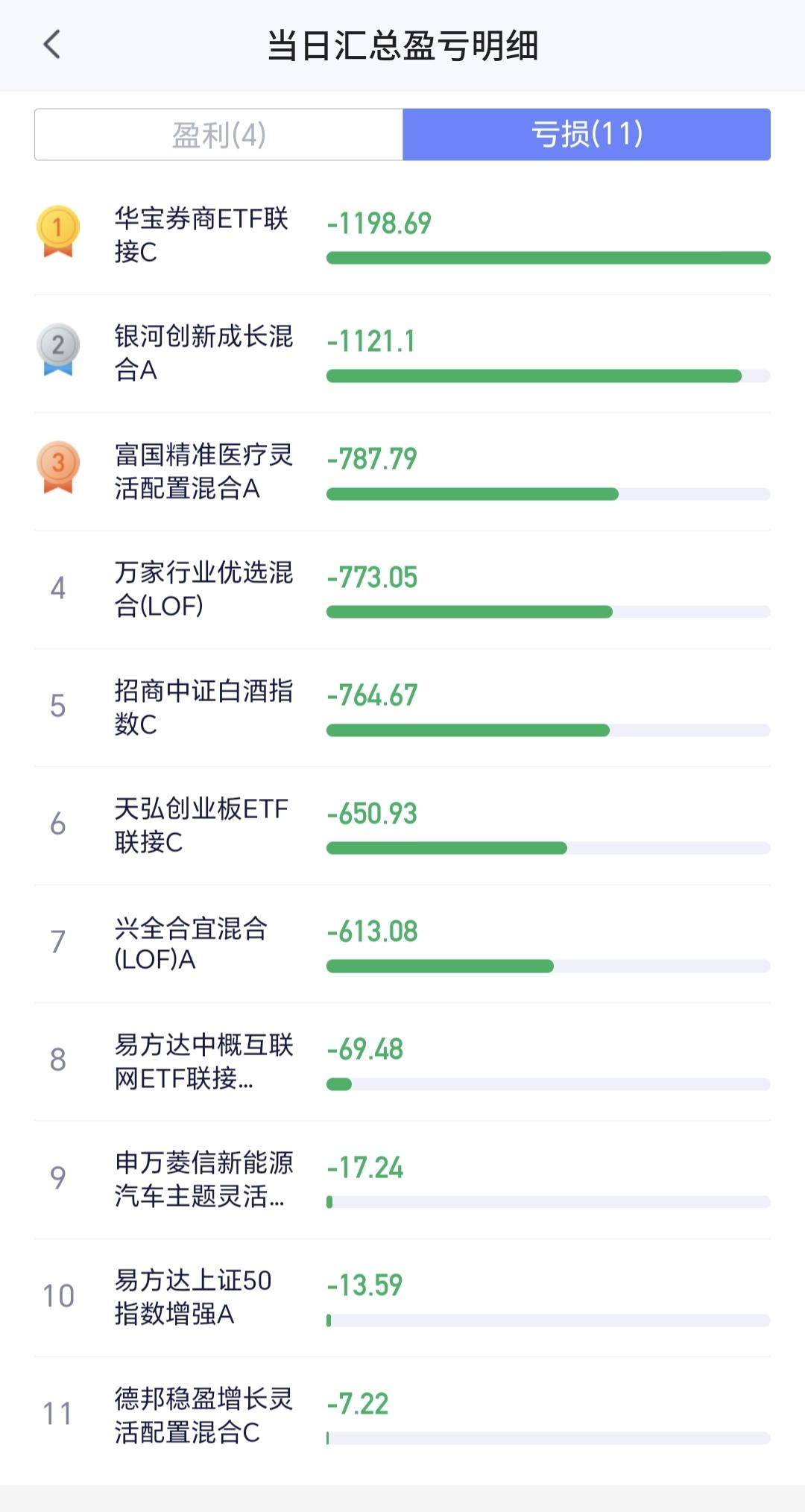
Task: Click the loss bar under -650.93
Action: point(447,848)
